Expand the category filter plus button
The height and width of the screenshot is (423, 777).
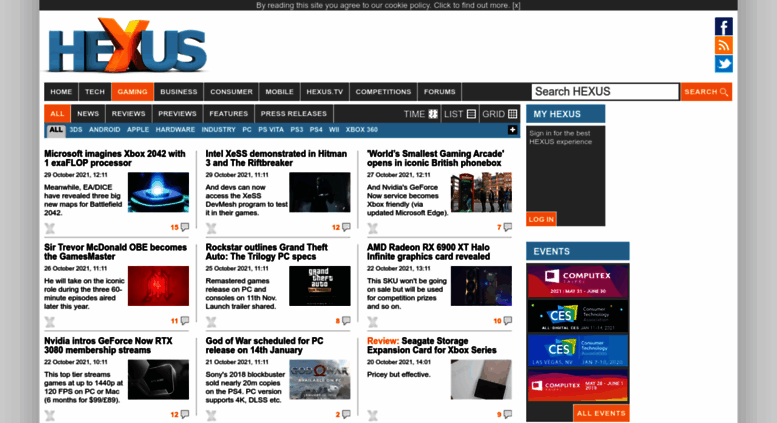(512, 130)
